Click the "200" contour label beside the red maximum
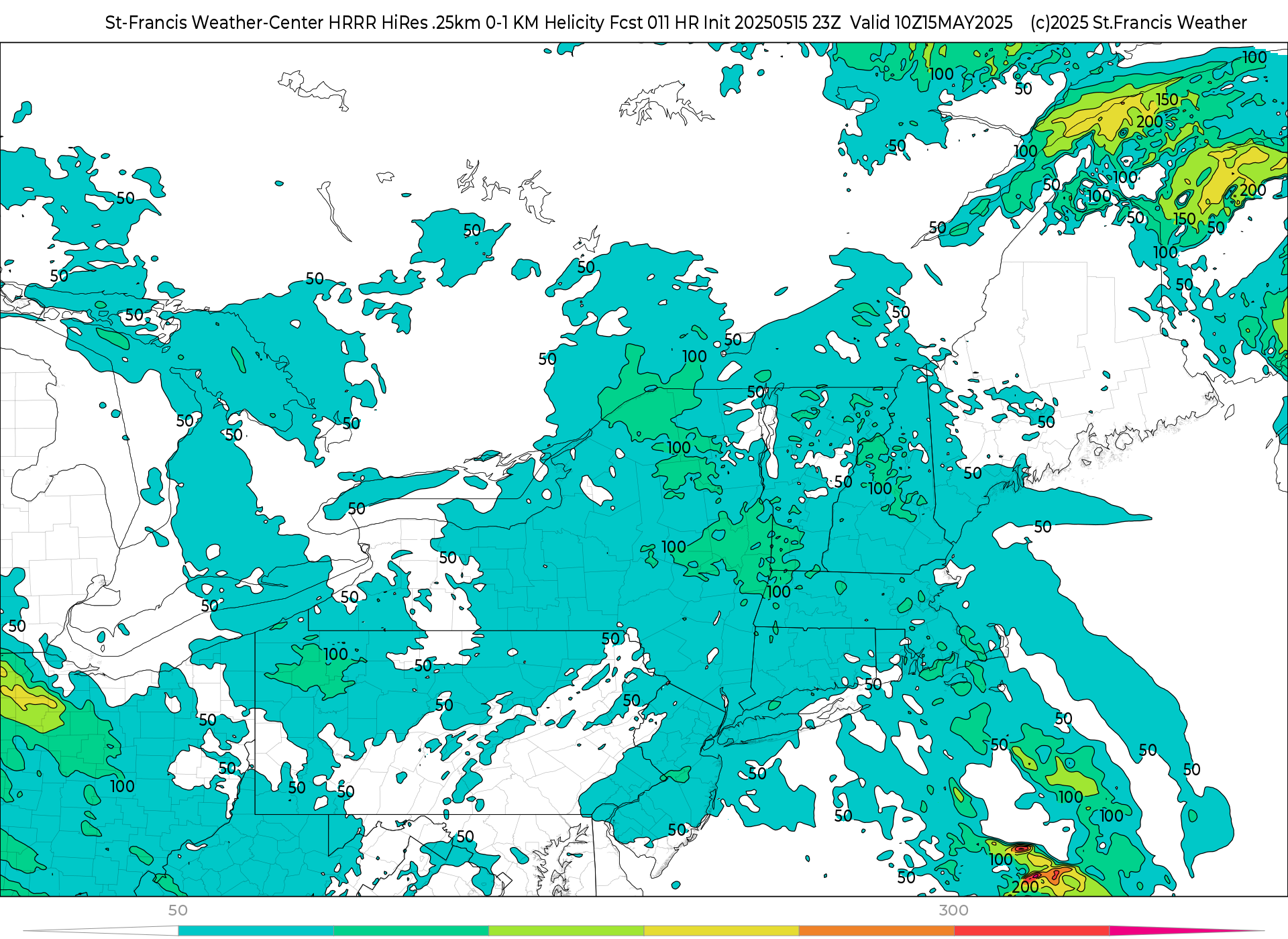The width and height of the screenshot is (1288, 939). 1026,887
